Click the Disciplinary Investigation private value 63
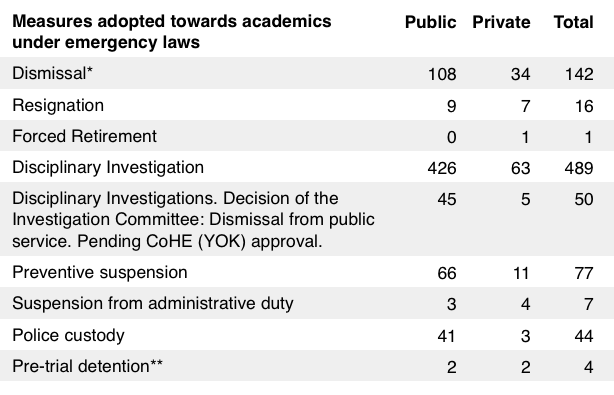 tap(520, 168)
